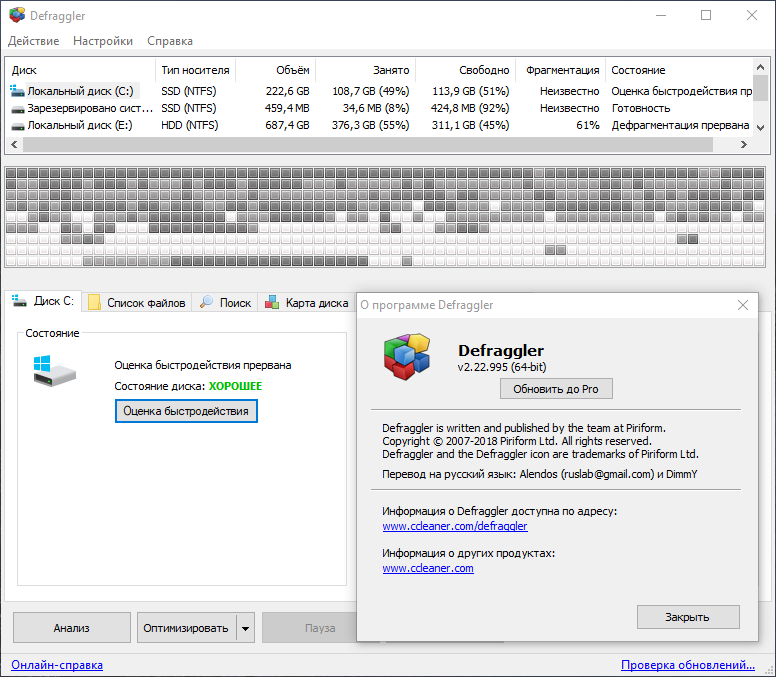Click the HDD (NTFS) media type cell
The height and width of the screenshot is (677, 776).
point(190,125)
